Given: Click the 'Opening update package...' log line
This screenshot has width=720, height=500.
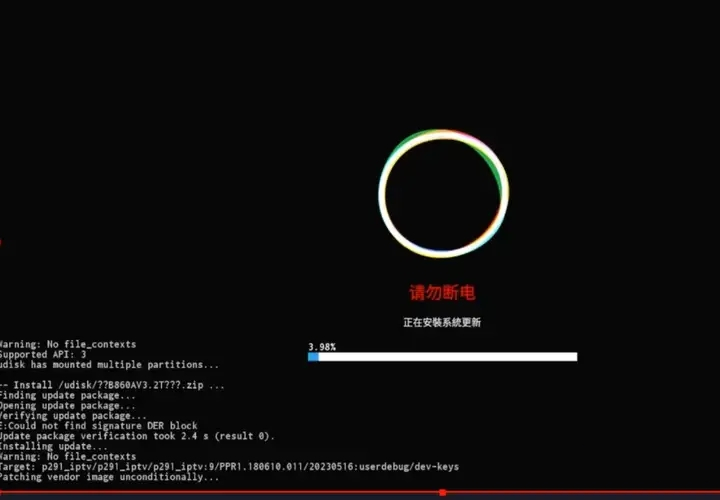Looking at the screenshot, I should pyautogui.click(x=67, y=405).
